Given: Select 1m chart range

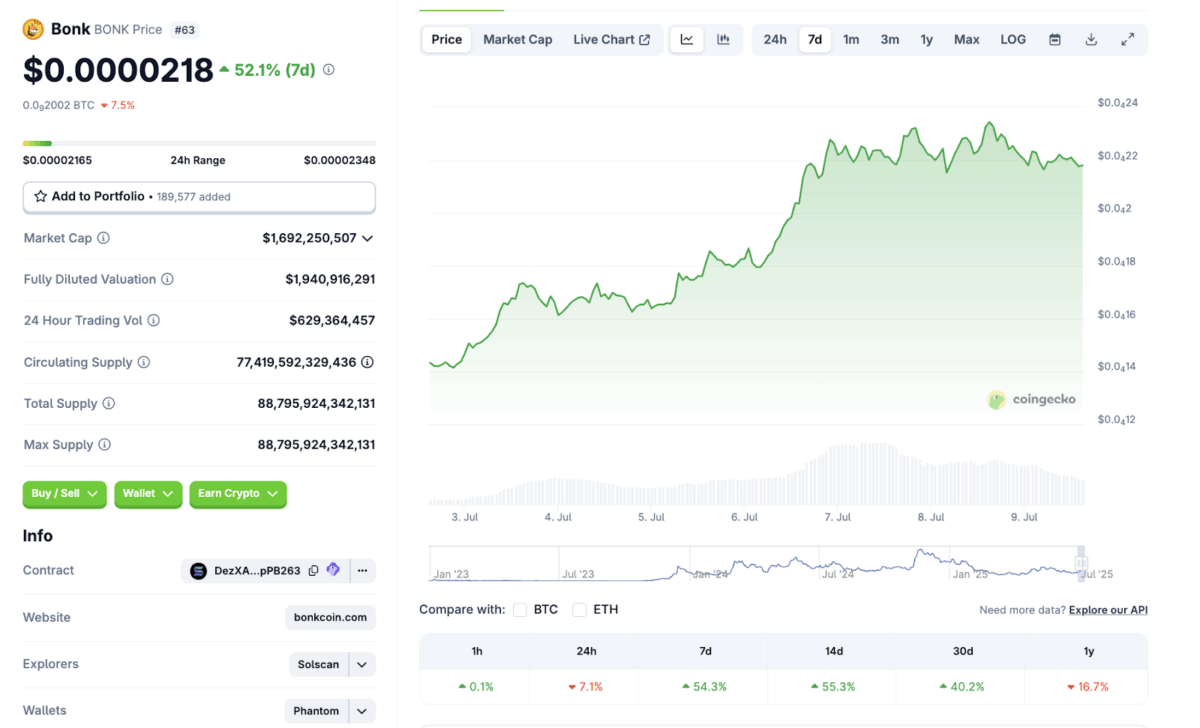Looking at the screenshot, I should point(851,40).
